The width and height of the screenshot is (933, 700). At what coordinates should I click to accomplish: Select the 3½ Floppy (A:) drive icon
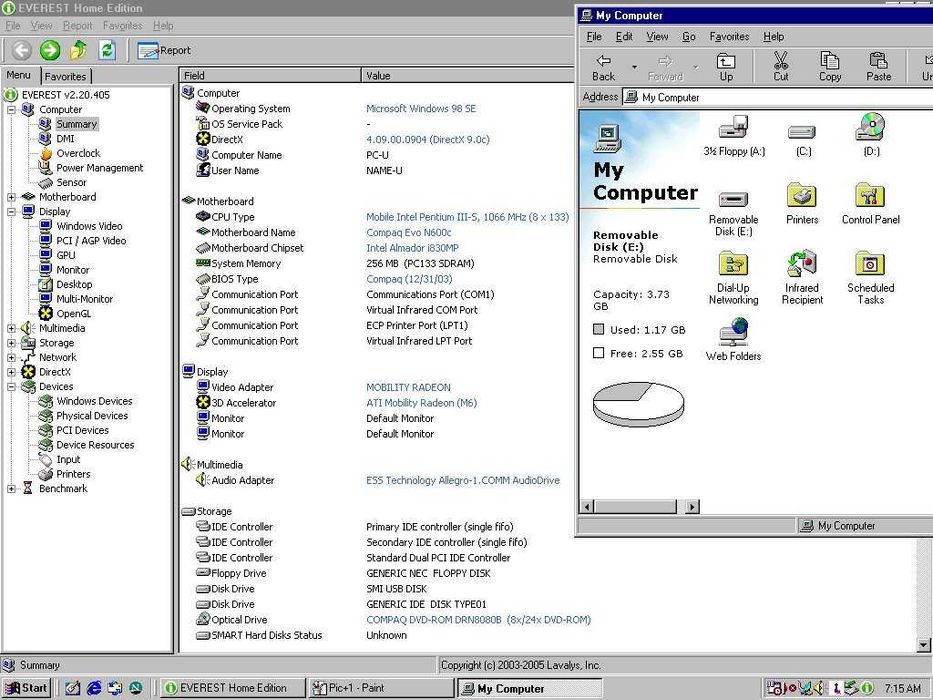[x=734, y=135]
